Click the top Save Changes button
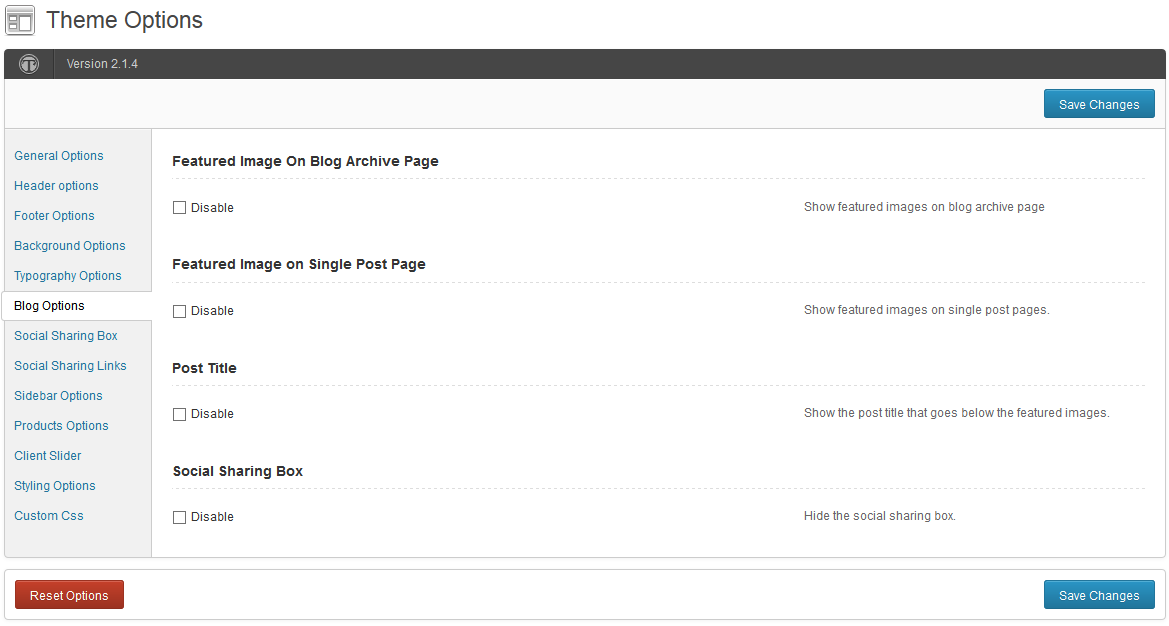This screenshot has height=626, width=1169. (1099, 104)
